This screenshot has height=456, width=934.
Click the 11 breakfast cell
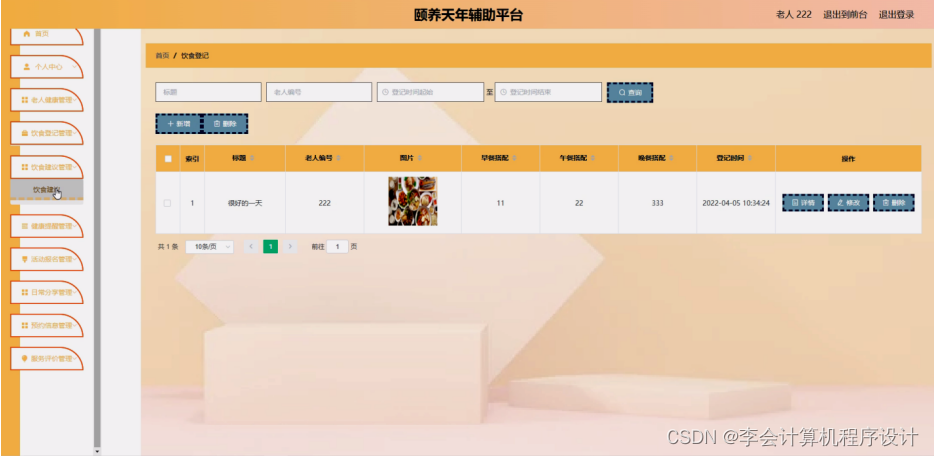(x=500, y=203)
